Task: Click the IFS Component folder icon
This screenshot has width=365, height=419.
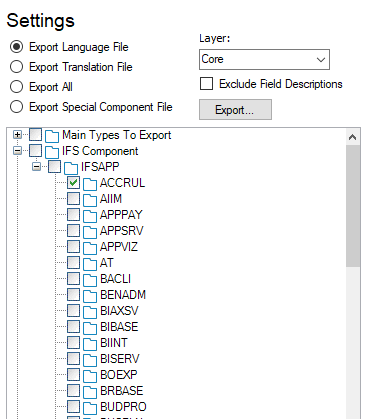Action: pos(52,152)
